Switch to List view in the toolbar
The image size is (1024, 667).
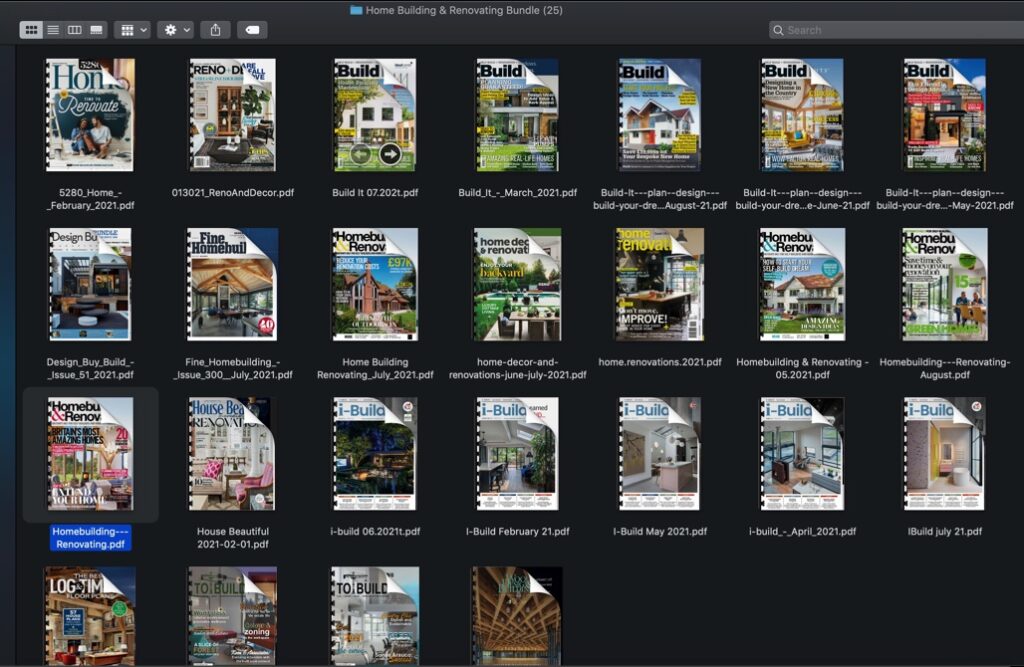[53, 29]
